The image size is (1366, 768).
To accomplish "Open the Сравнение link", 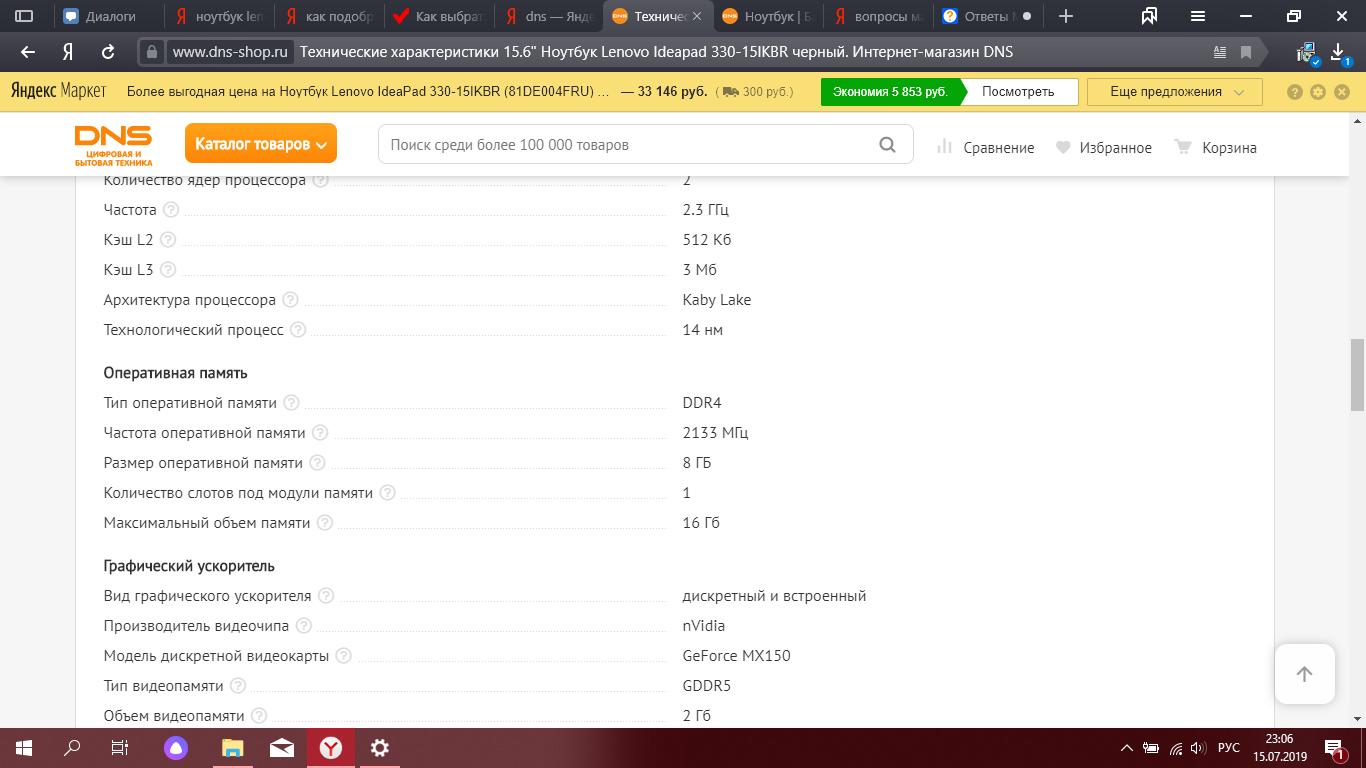I will pyautogui.click(x=985, y=147).
